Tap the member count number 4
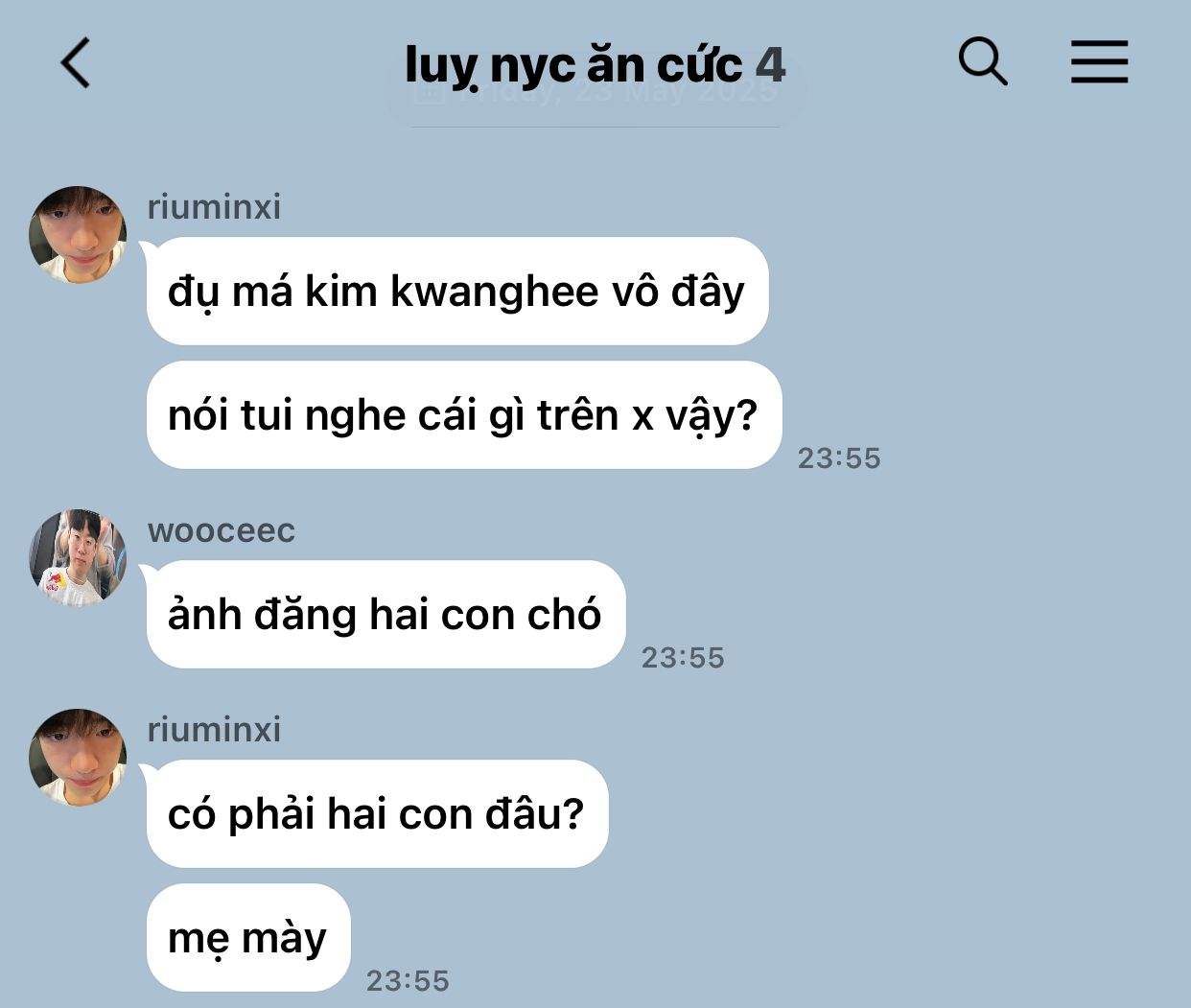This screenshot has width=1191, height=1008. [x=770, y=66]
